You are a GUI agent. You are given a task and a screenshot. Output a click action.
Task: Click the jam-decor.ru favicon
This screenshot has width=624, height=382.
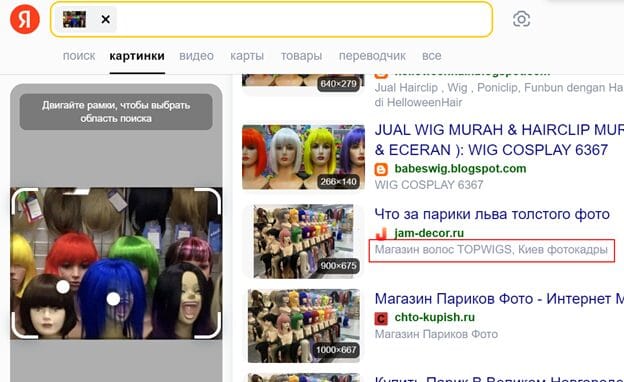pos(381,234)
